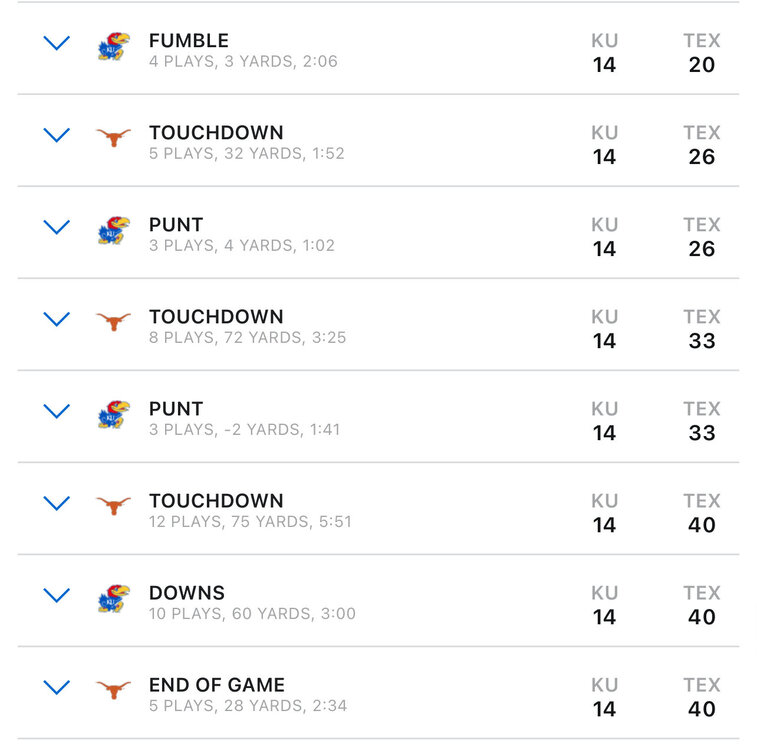Click the END OF GAME title text
The width and height of the screenshot is (757, 750).
tap(217, 685)
